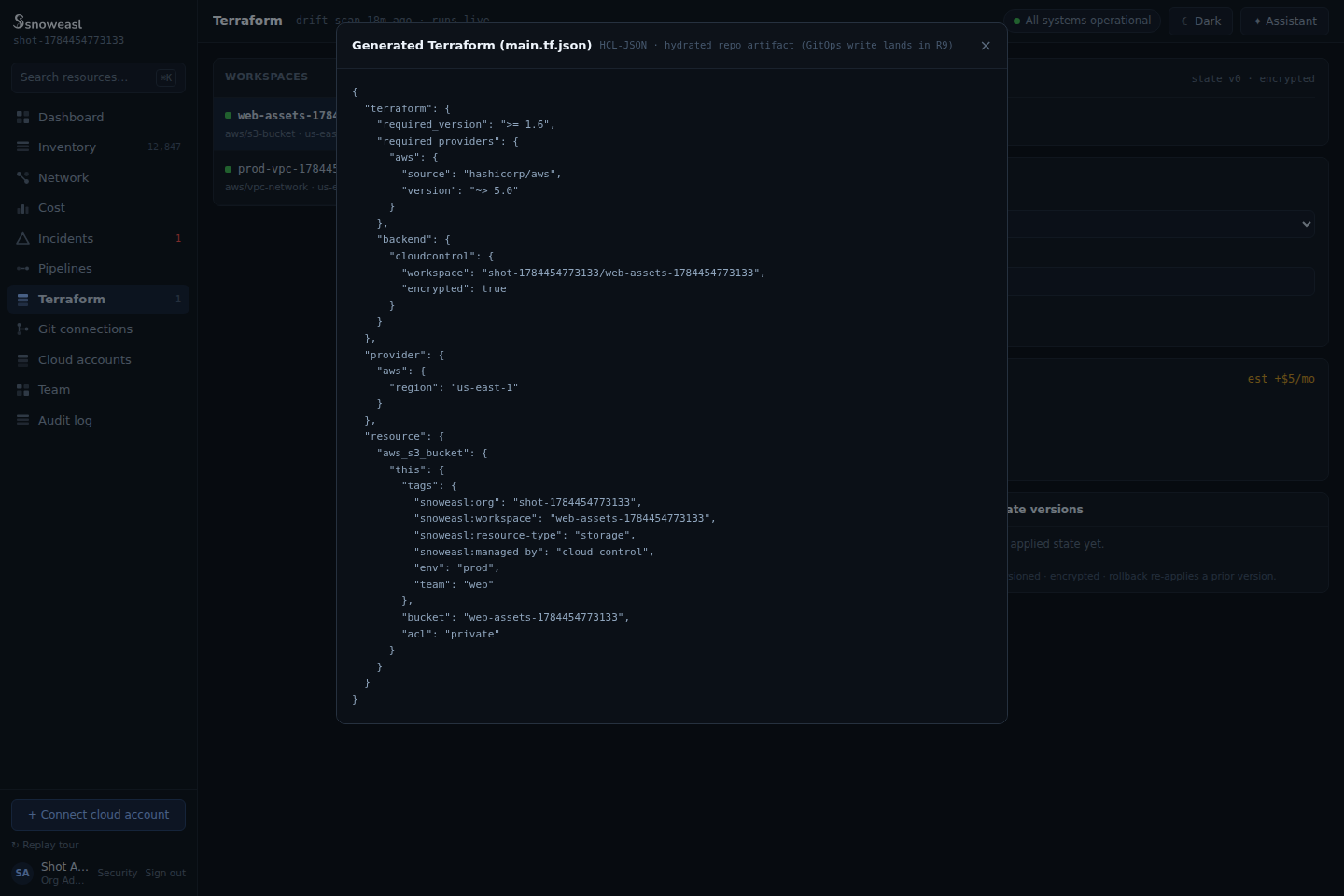
Task: Click the snoweasl:managed-by tag line
Action: coord(534,553)
